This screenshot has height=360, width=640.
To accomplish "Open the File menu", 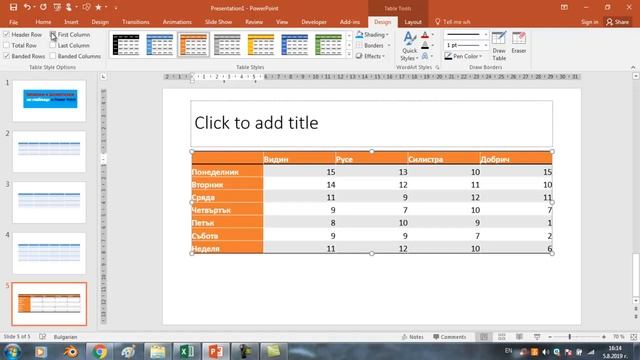I will pos(13,22).
